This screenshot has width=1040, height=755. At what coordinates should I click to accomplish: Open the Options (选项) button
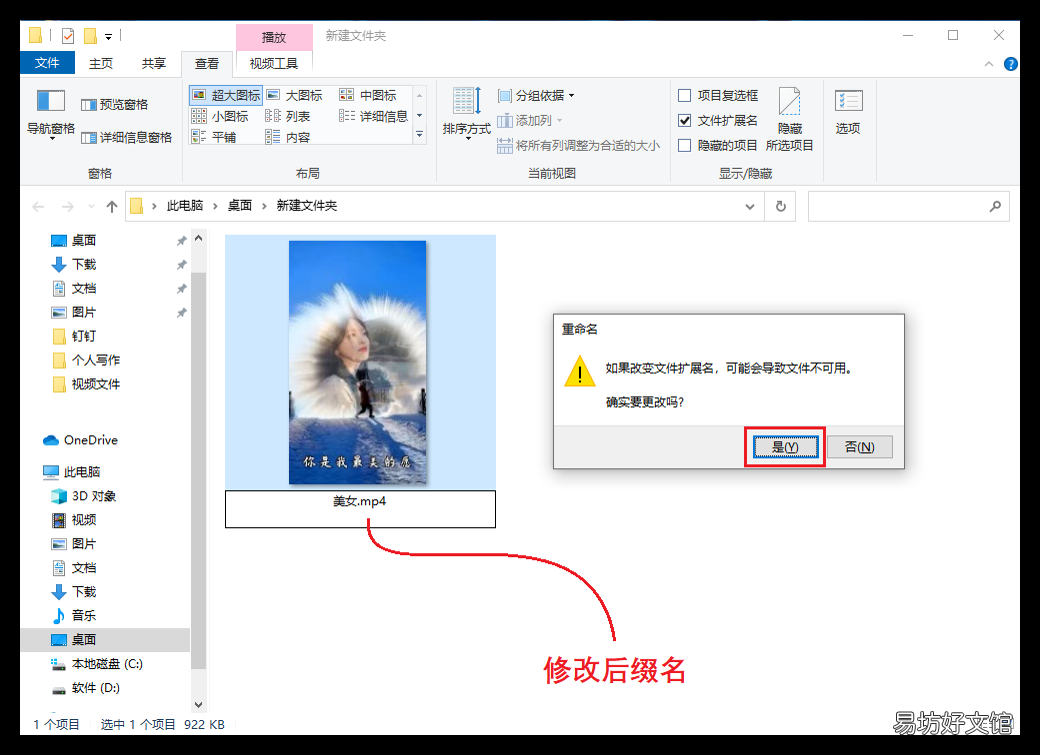848,112
